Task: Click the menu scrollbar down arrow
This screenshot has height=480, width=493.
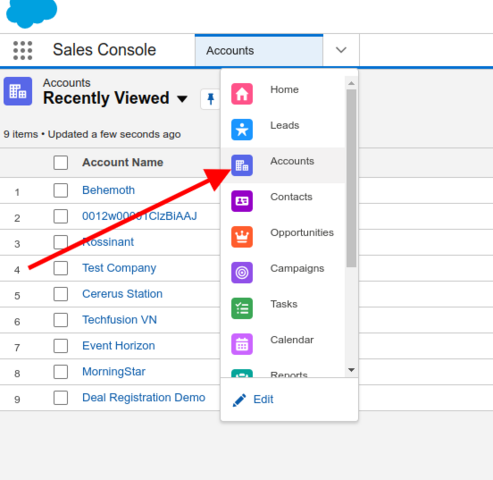Action: [351, 370]
